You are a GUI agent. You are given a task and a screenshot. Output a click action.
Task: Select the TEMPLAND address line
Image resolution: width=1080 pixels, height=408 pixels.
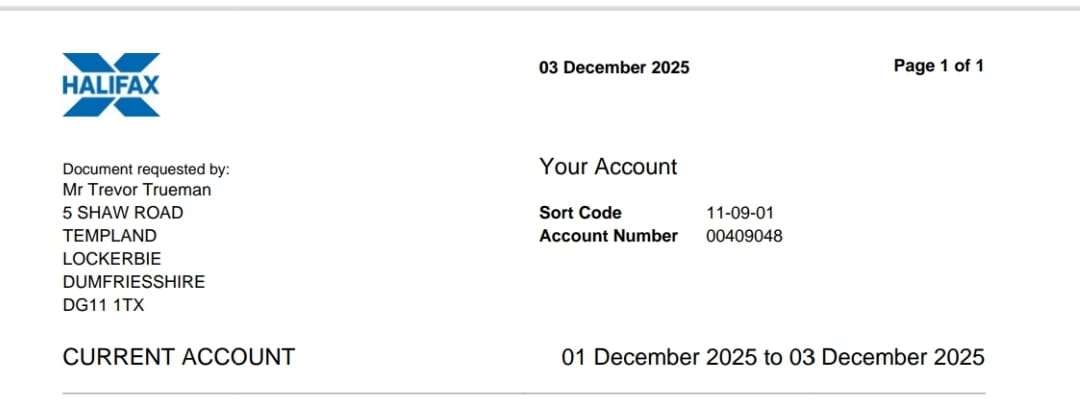(110, 236)
